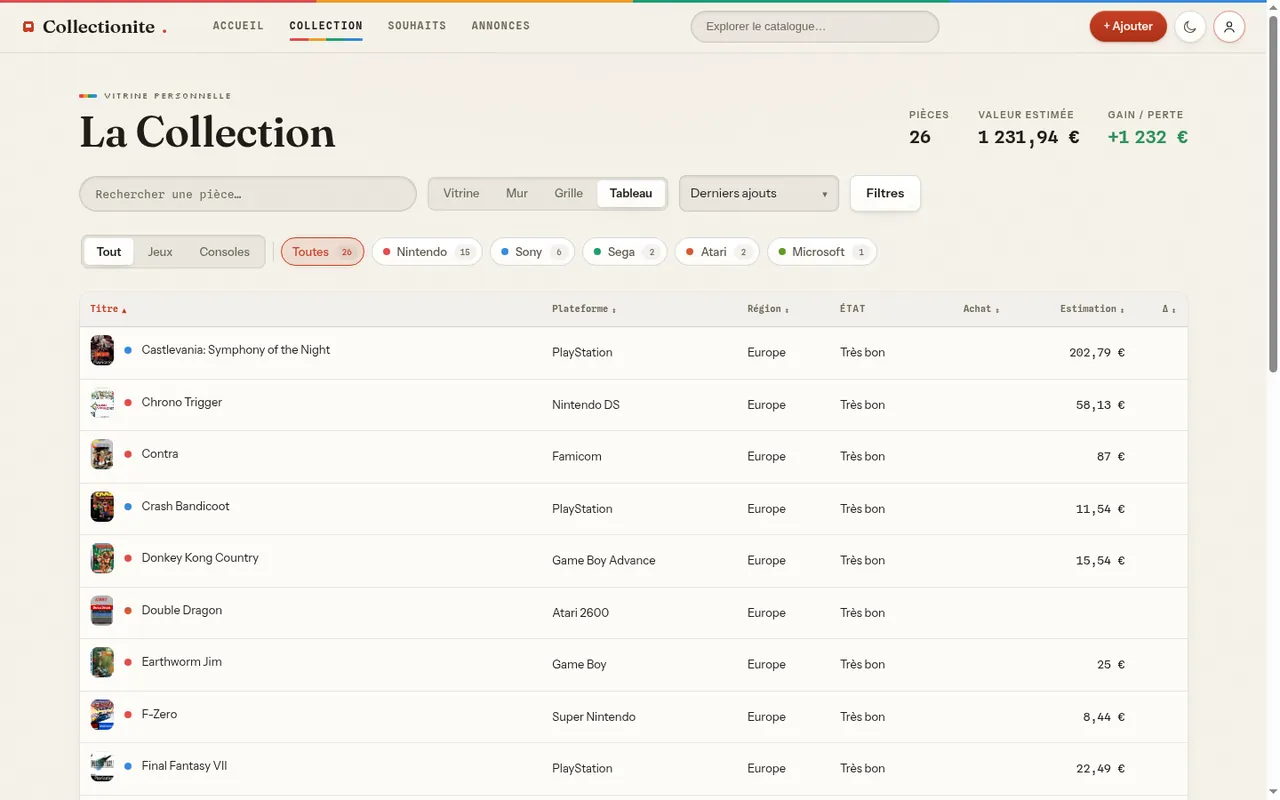
Task: Open Double Dragon cover thumbnail
Action: tap(102, 611)
